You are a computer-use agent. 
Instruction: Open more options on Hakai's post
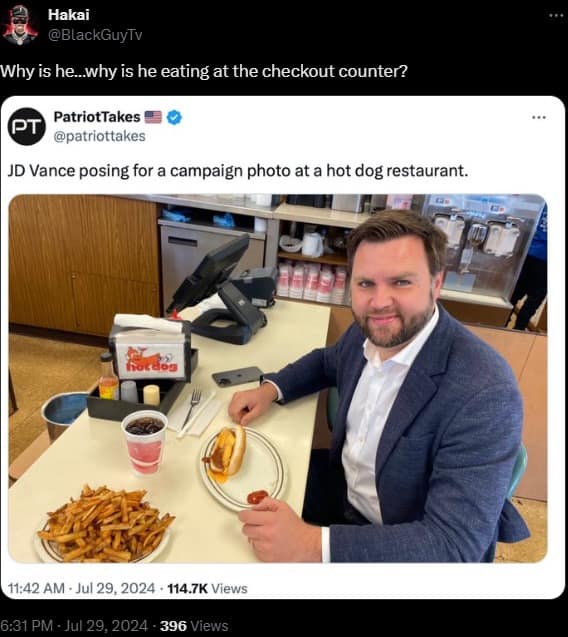556,15
